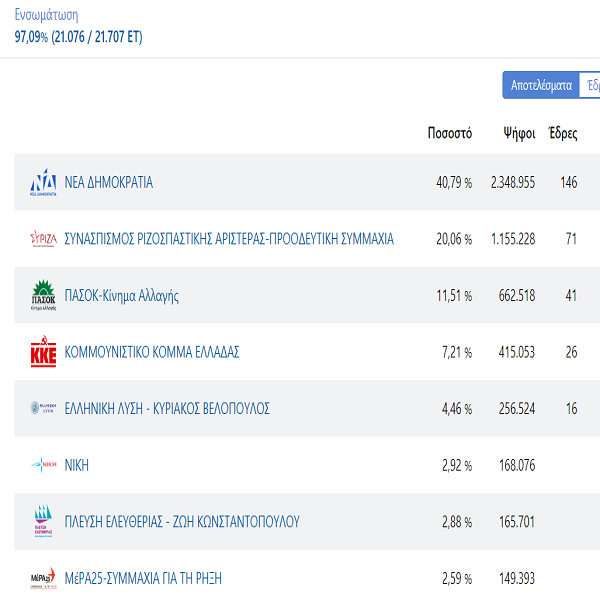This screenshot has width=600, height=600.
Task: Click the Ποσοστό column header
Action: click(450, 133)
